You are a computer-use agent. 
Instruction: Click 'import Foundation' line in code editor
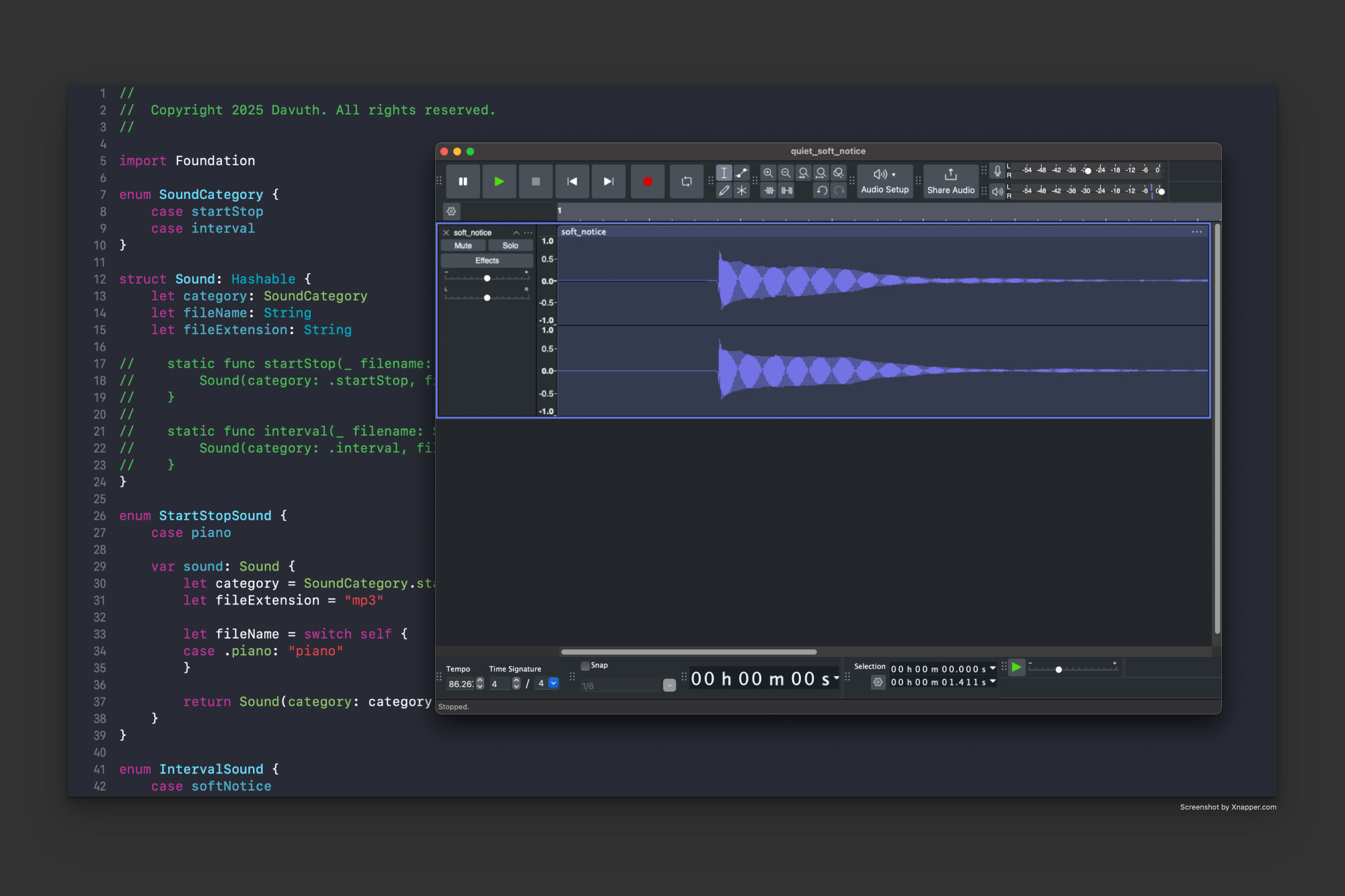click(x=187, y=161)
